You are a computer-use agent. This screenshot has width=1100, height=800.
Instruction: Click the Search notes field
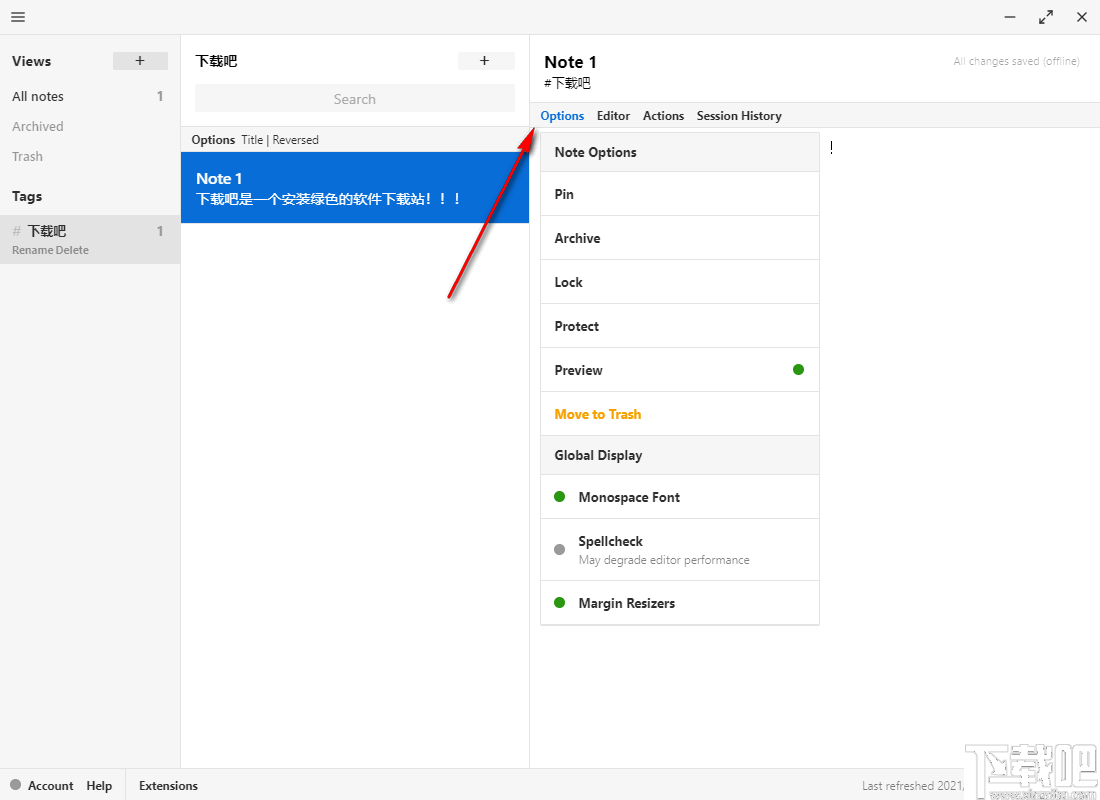point(354,99)
